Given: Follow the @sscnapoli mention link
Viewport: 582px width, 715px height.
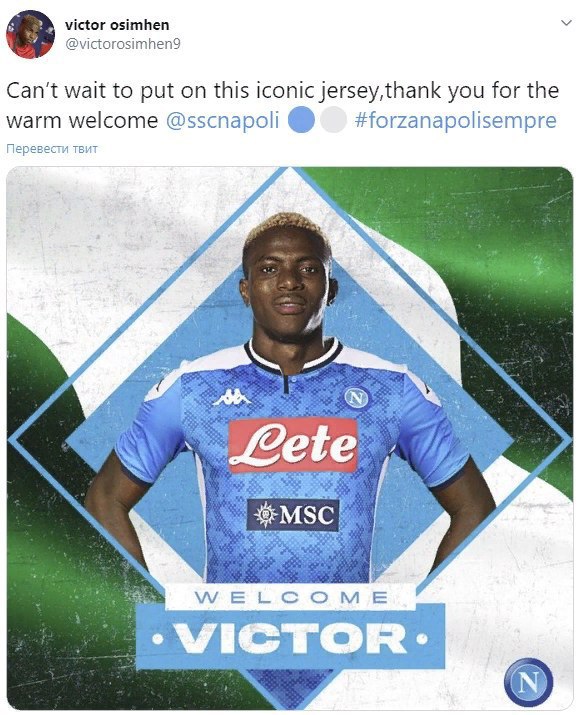Looking at the screenshot, I should (x=223, y=121).
